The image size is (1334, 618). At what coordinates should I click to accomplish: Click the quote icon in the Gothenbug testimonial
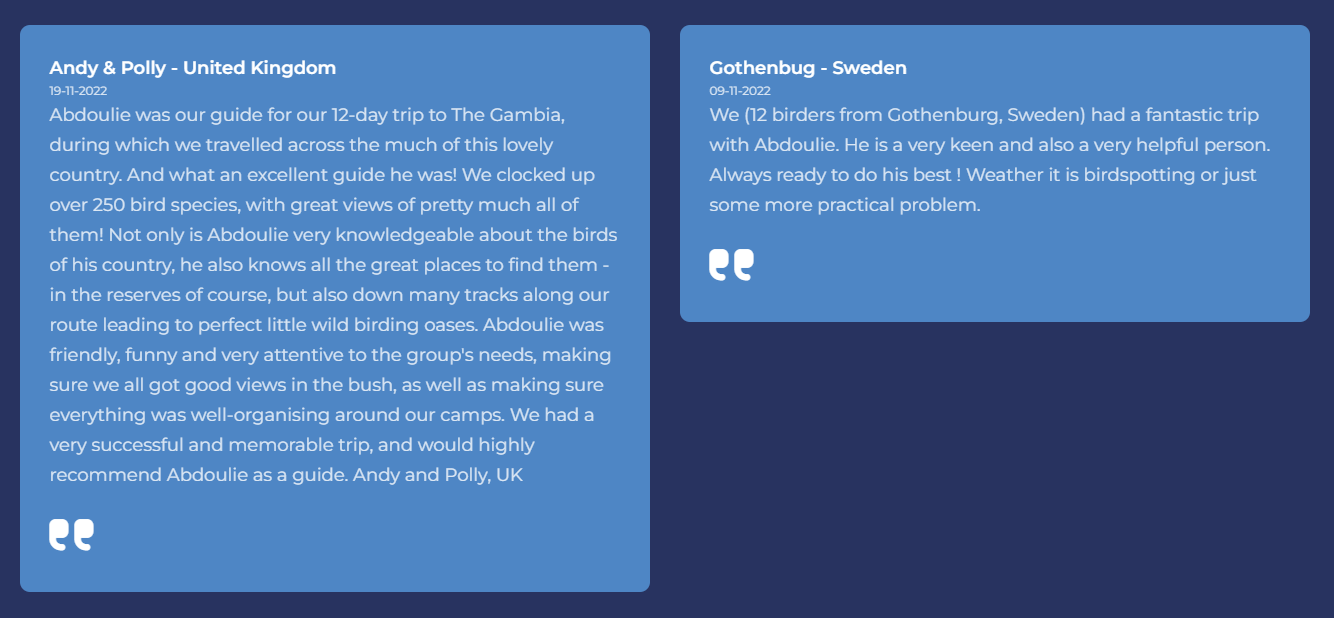(731, 265)
